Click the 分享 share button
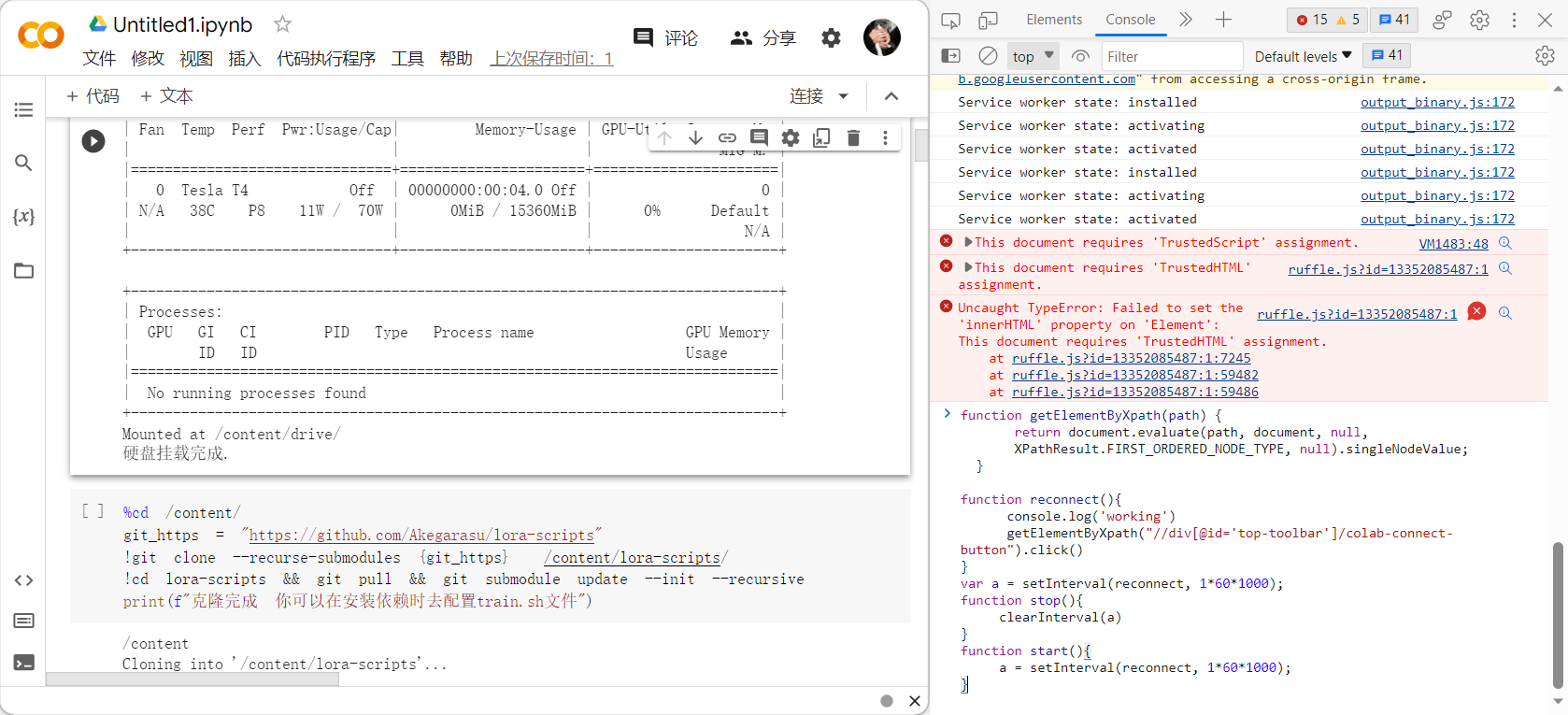Screen dimensions: 1568x715 click(x=763, y=37)
